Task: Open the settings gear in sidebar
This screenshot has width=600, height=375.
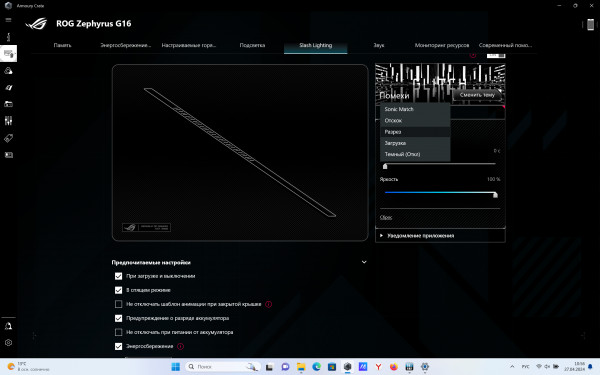Action: (8, 343)
